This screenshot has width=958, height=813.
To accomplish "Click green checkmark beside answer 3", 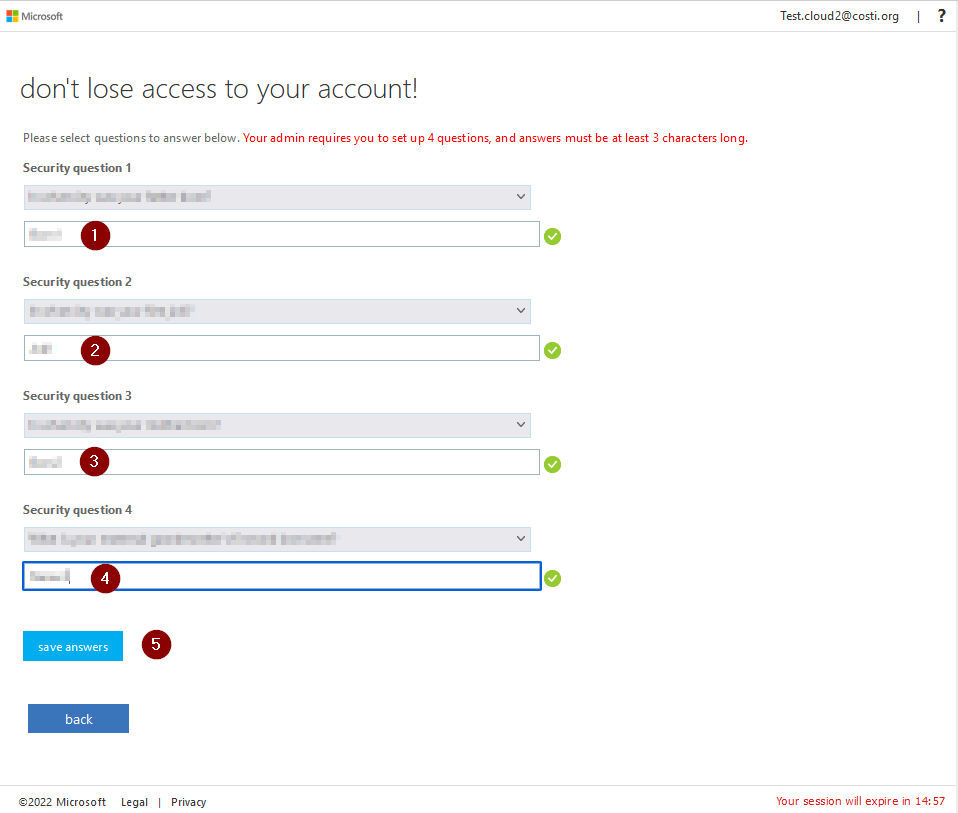I will (x=553, y=465).
